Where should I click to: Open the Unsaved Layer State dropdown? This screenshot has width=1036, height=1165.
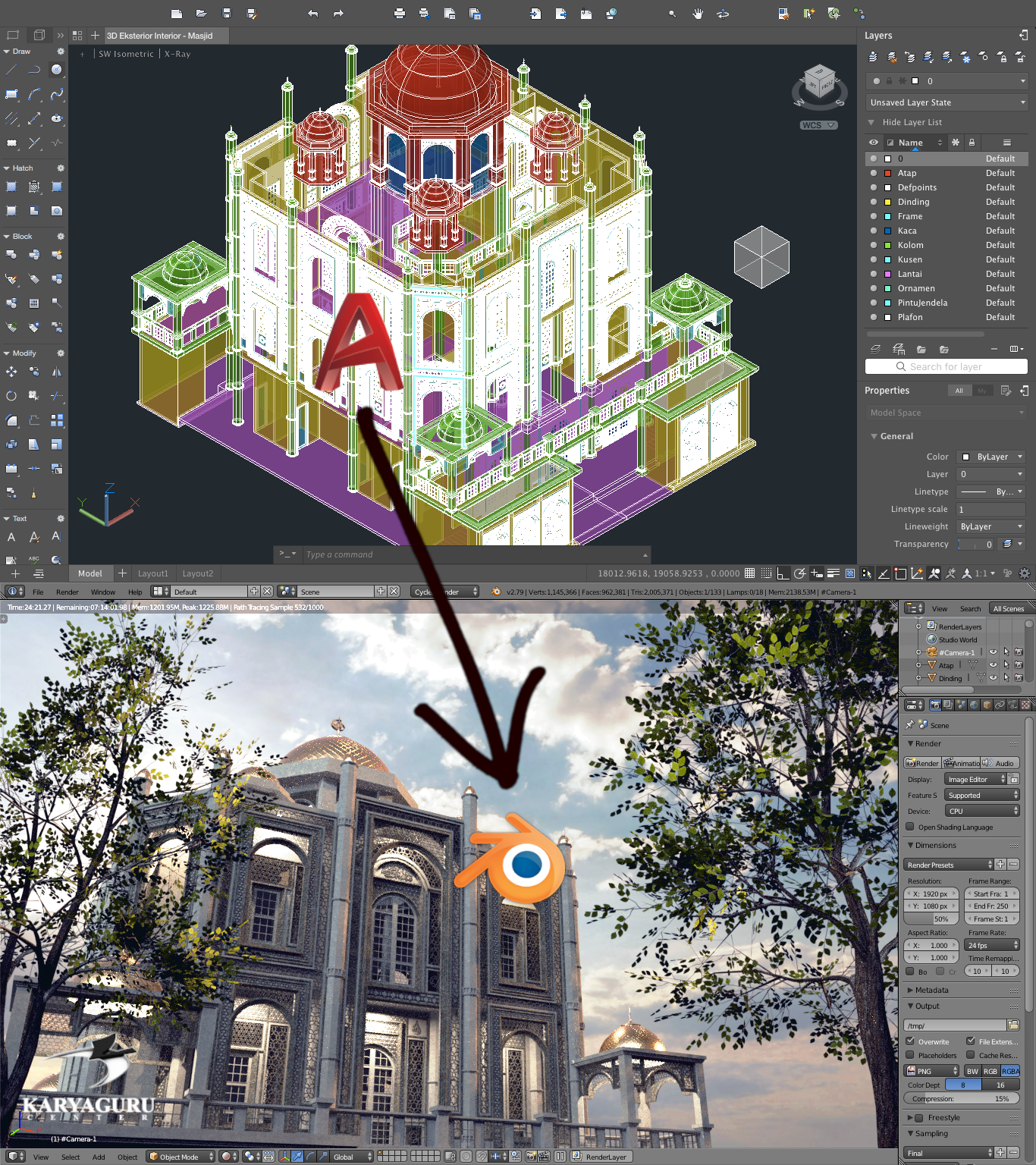(947, 102)
